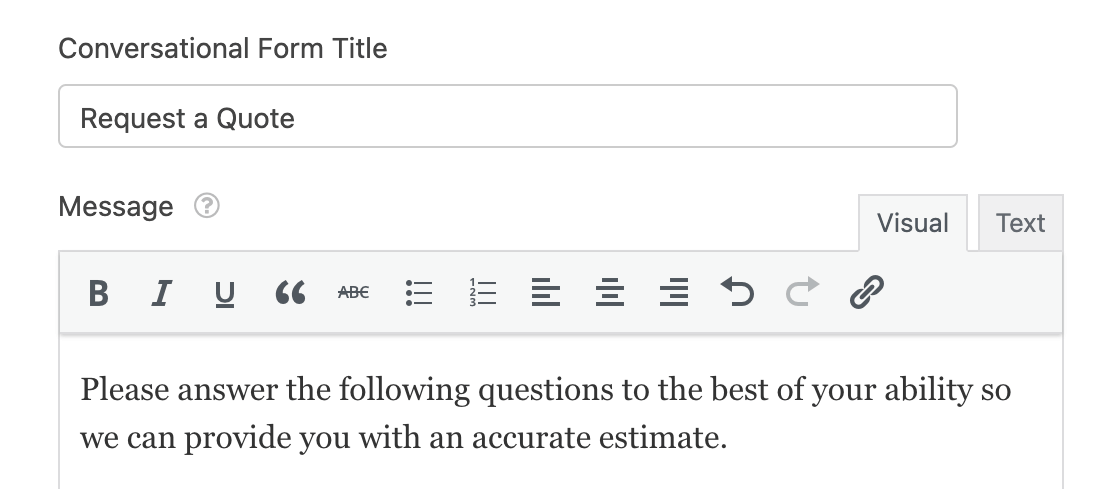The image size is (1116, 489).
Task: Apply italic style using the I icon
Action: coord(162,293)
